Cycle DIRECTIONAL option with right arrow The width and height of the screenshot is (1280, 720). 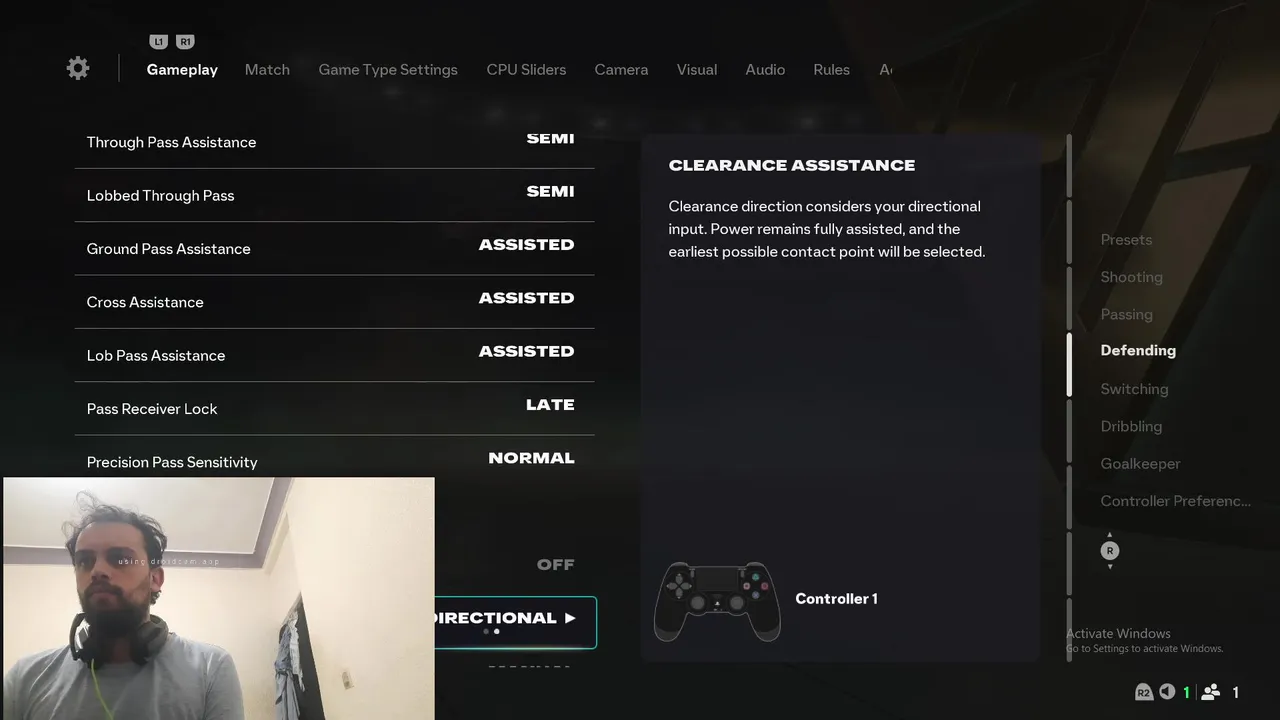pyautogui.click(x=570, y=618)
